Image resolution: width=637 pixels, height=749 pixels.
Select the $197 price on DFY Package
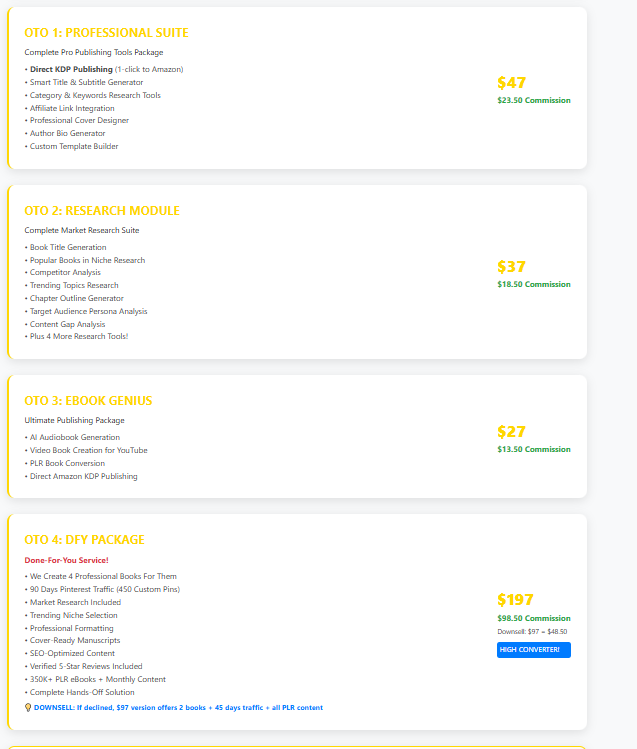coord(515,600)
